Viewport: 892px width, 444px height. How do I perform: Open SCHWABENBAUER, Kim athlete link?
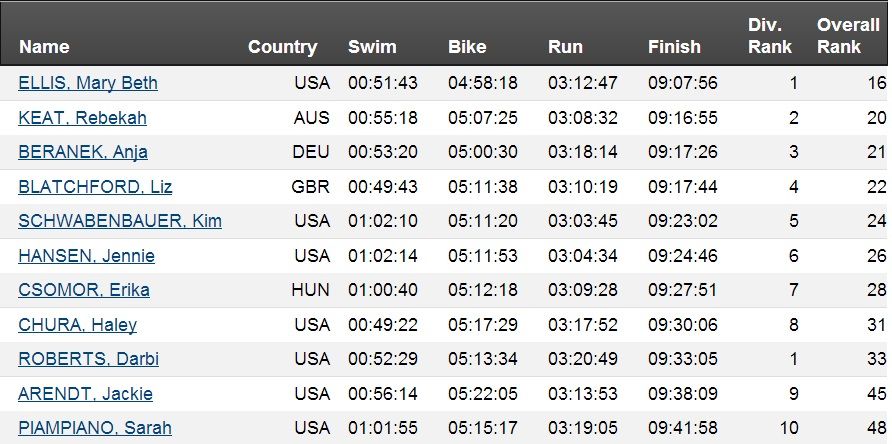(x=120, y=221)
